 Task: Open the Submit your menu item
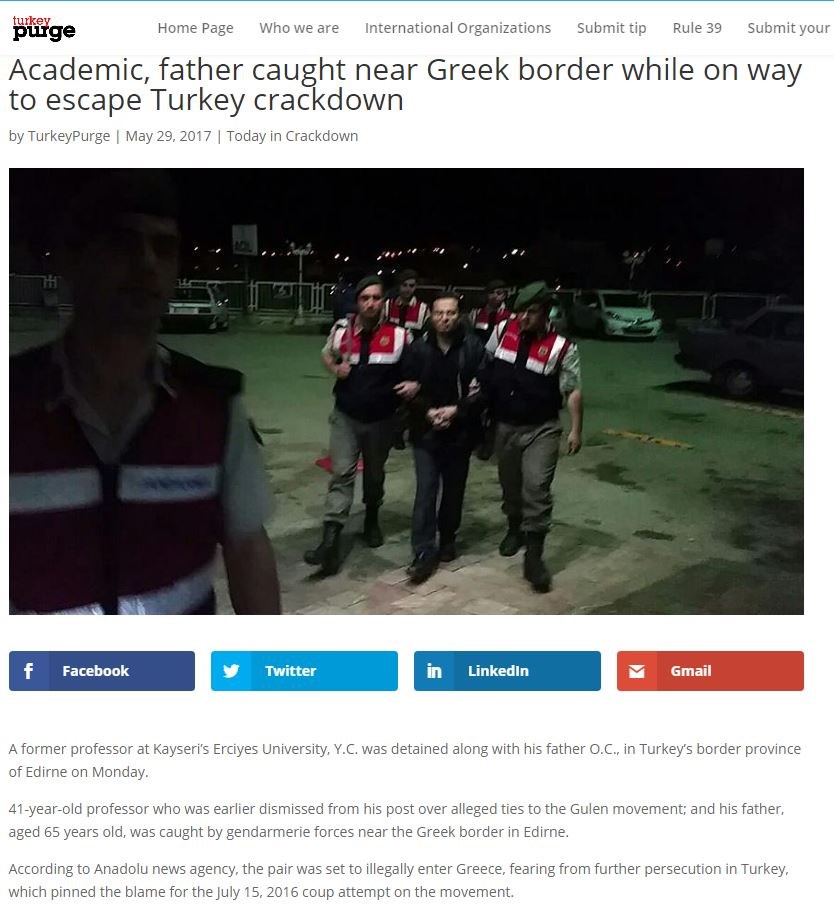[788, 28]
